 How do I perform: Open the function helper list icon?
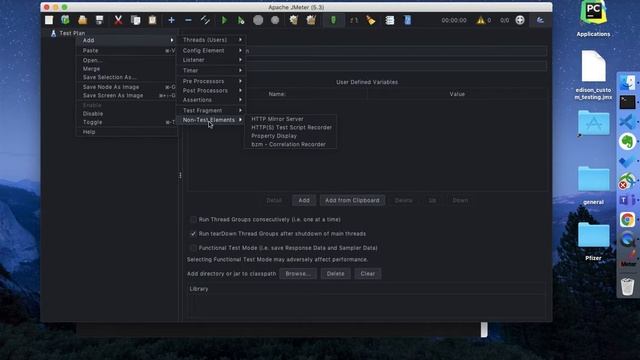pos(390,20)
